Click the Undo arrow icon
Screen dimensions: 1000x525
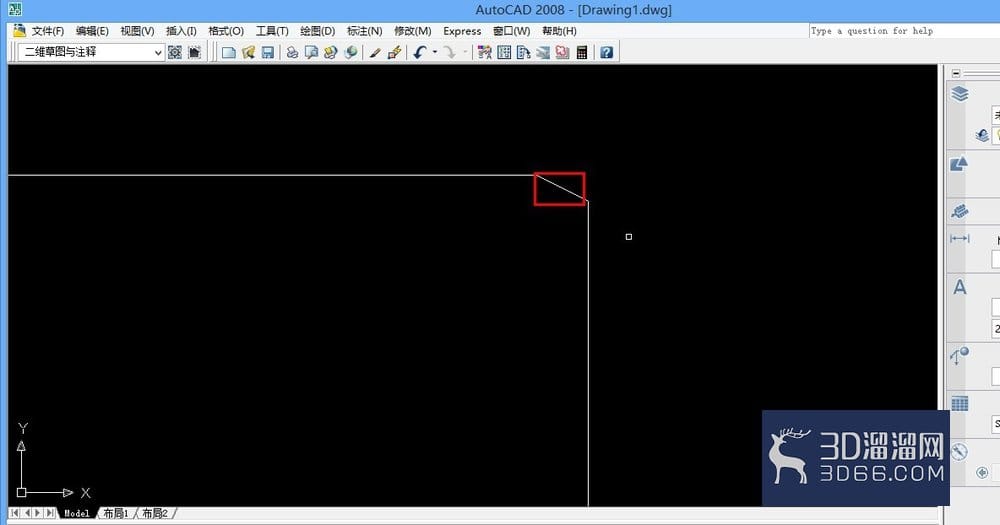point(420,52)
